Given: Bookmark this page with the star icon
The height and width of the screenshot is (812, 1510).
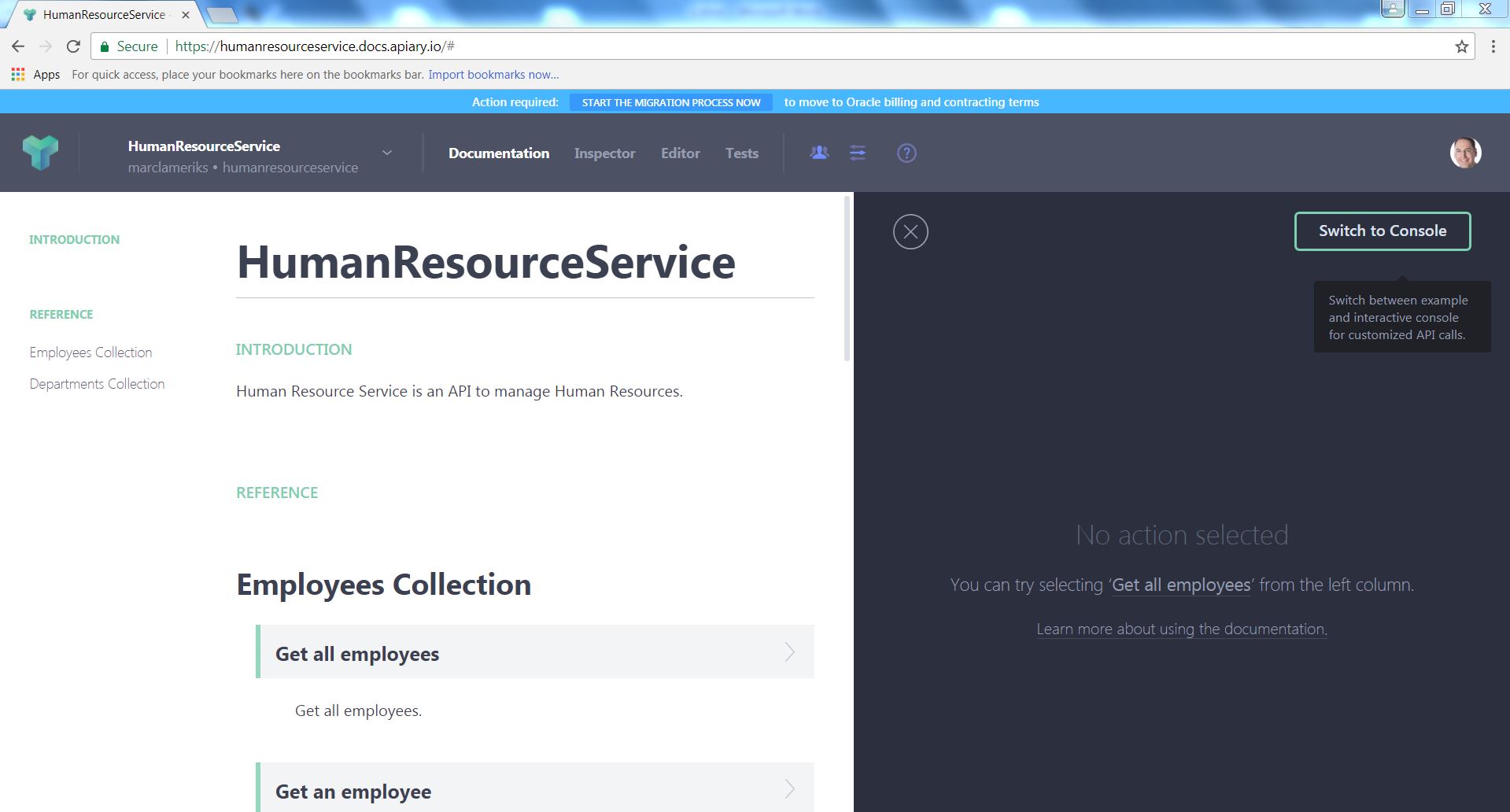Looking at the screenshot, I should [x=1461, y=46].
